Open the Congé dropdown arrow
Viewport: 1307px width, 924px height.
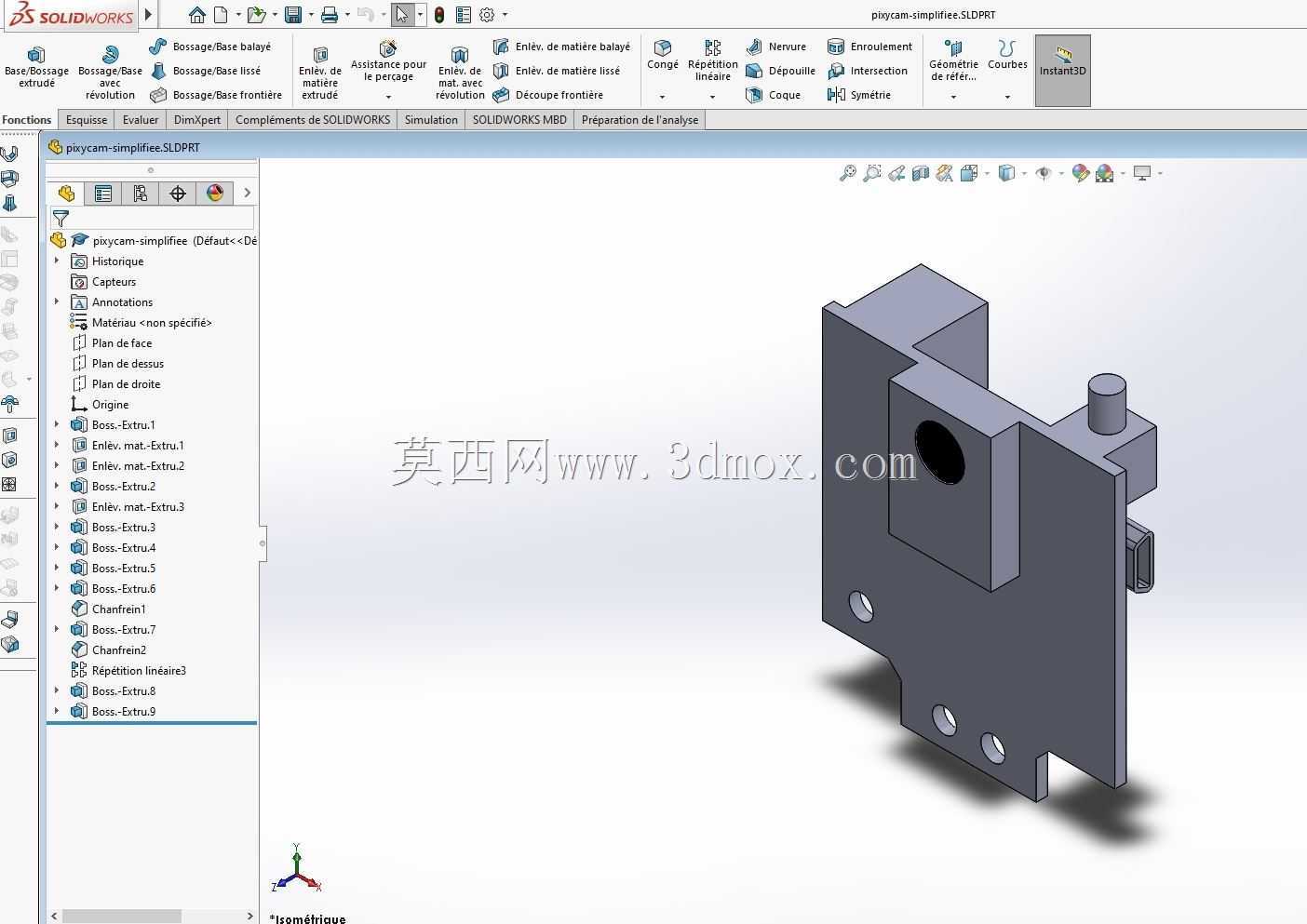[x=662, y=97]
